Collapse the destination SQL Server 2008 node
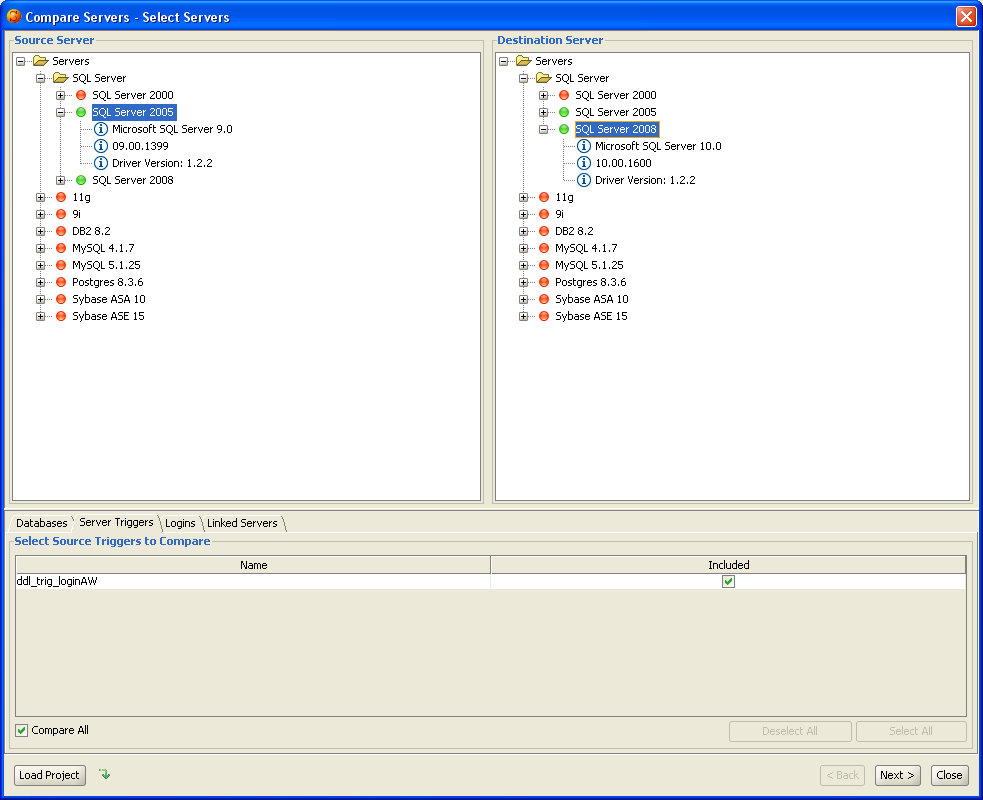 [544, 129]
